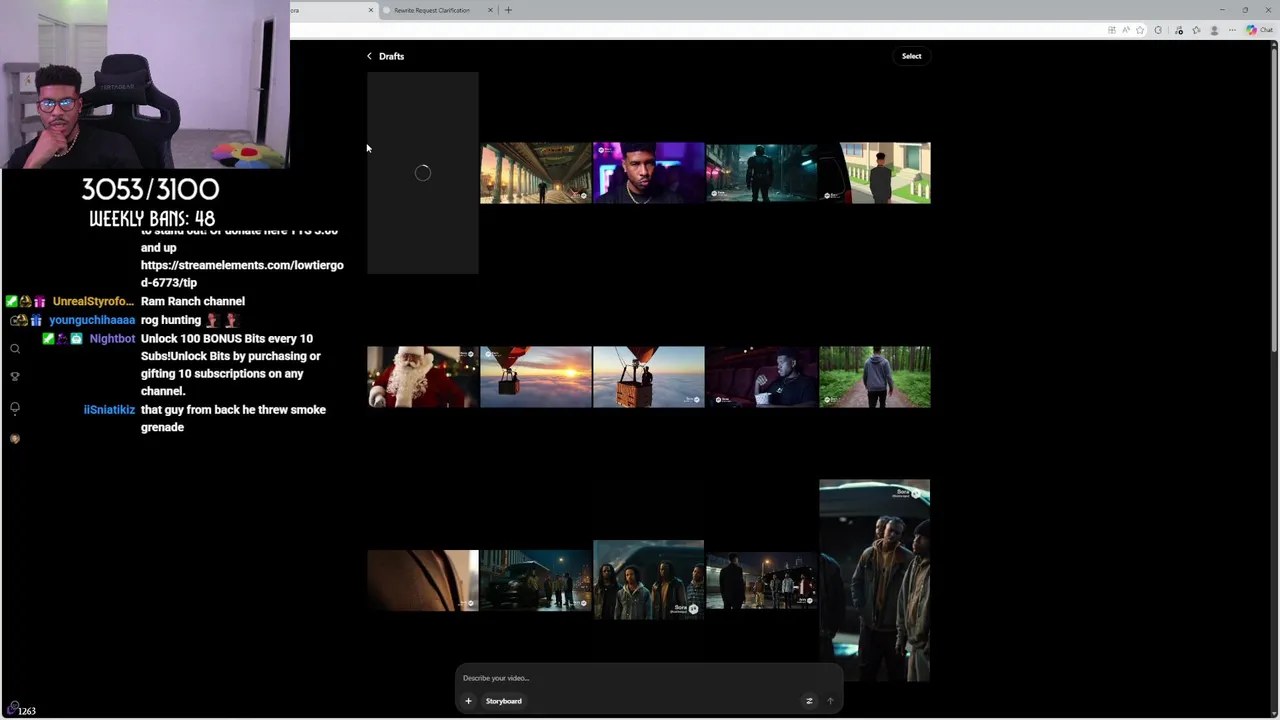Close the Rewrite Request Clarification tab
Screen dimensions: 1280x720
490,10
